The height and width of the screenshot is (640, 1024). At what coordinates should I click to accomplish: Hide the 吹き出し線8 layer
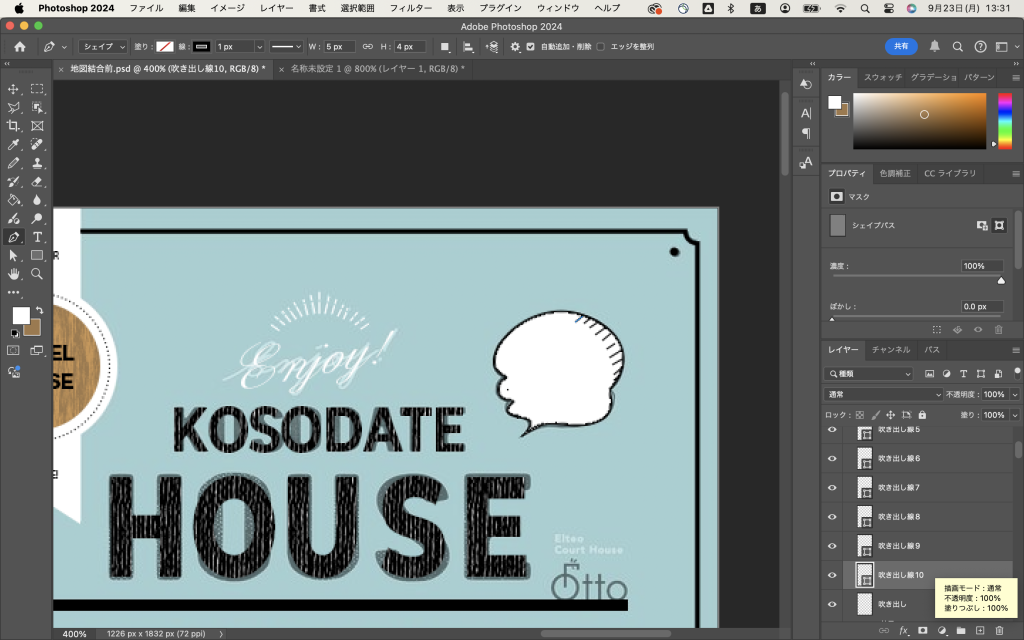(831, 517)
